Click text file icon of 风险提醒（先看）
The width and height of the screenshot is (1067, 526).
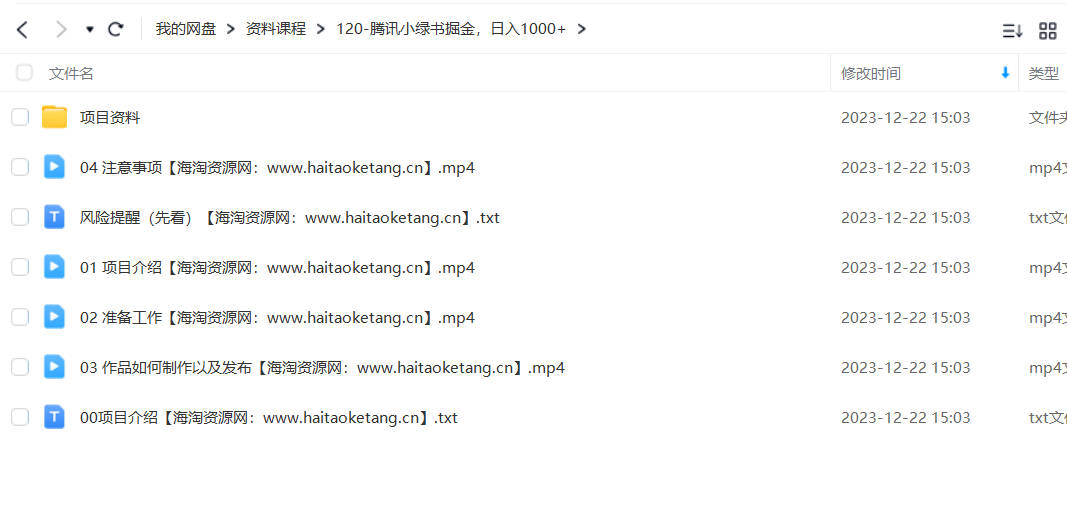coord(54,217)
